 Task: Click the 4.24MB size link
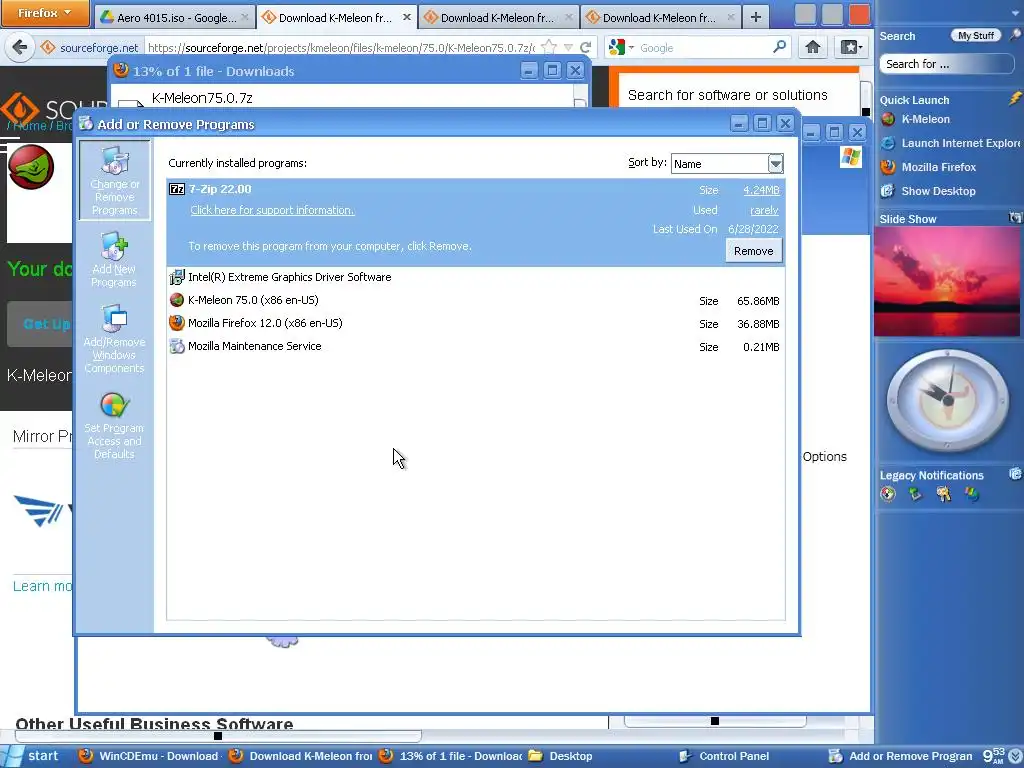pyautogui.click(x=761, y=190)
